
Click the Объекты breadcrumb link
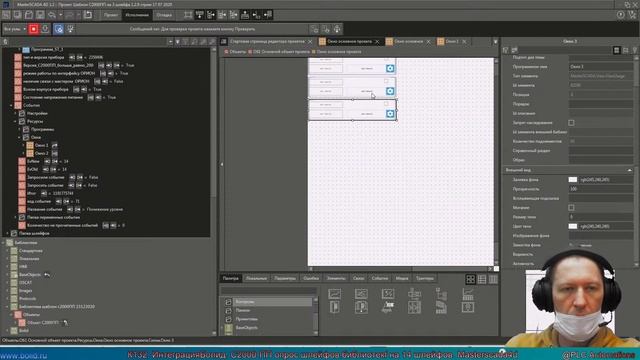(238, 52)
